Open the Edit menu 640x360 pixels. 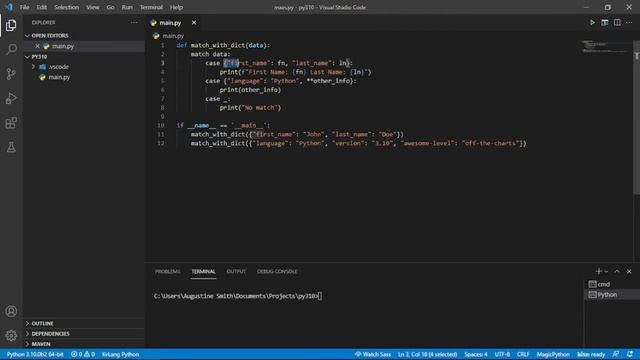(42, 7)
